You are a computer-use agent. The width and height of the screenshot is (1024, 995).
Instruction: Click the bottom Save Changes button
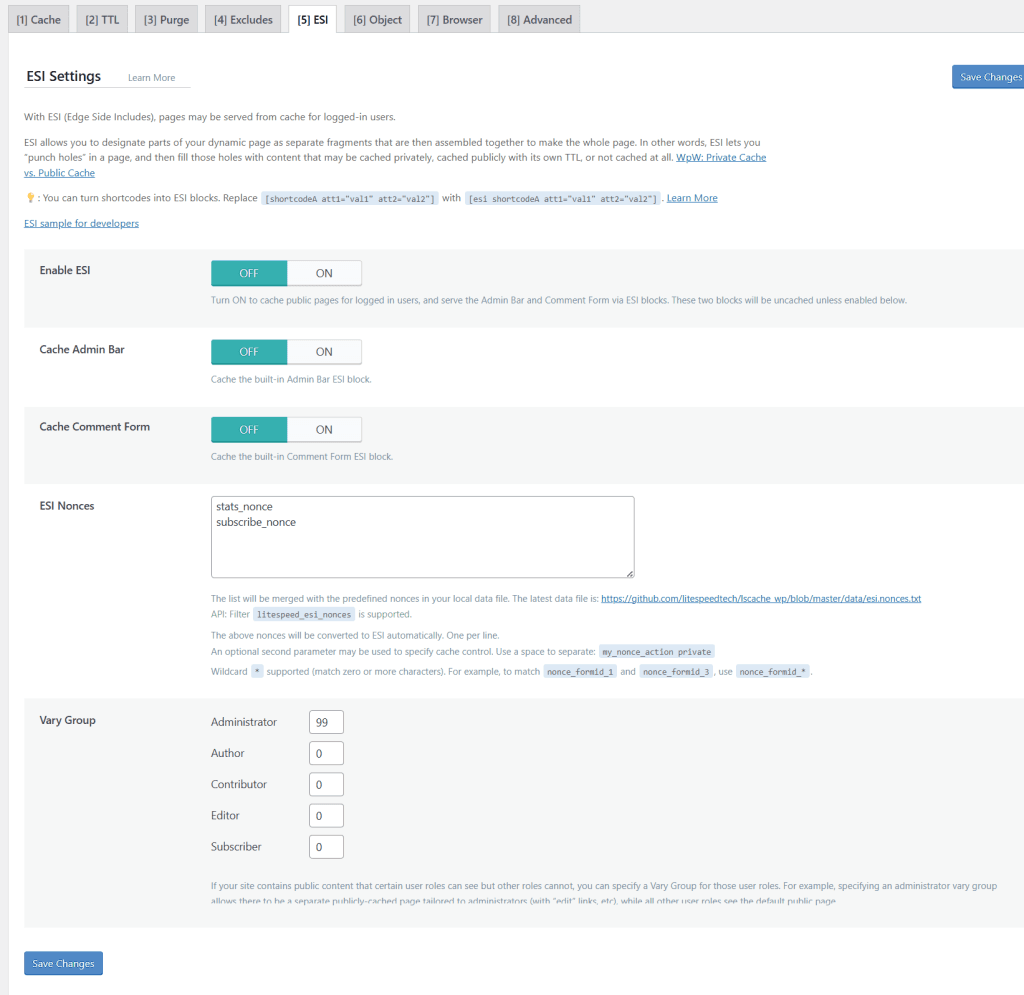pos(62,963)
